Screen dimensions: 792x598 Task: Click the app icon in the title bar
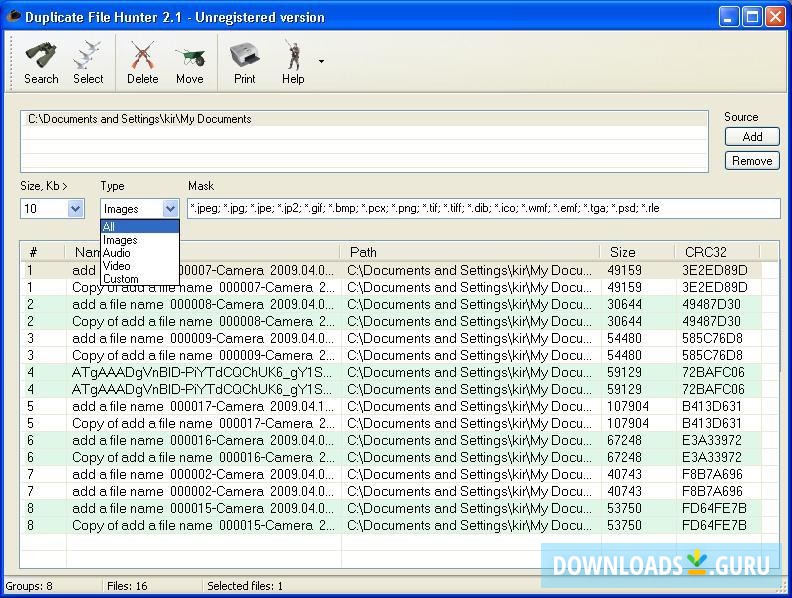13,16
